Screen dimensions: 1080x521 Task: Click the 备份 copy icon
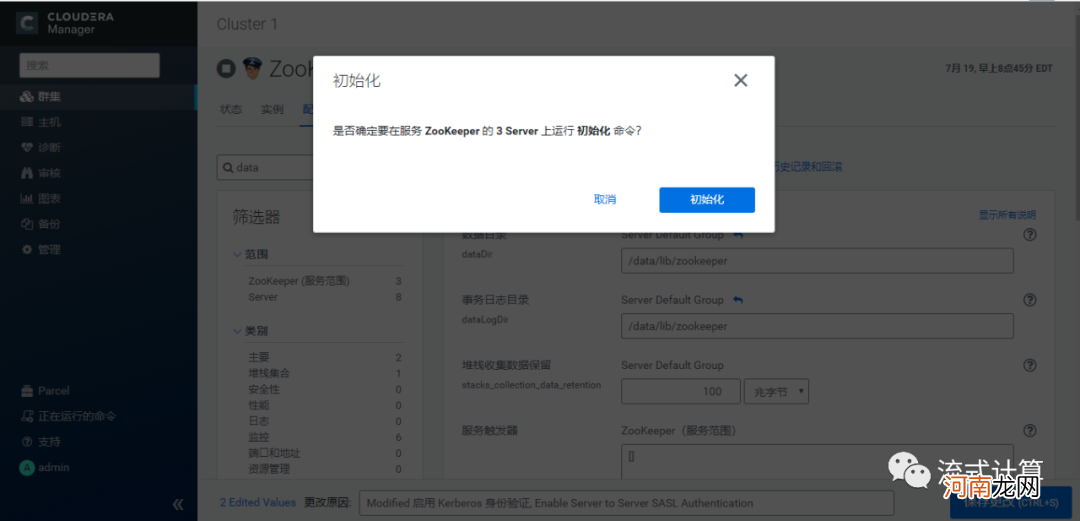pyautogui.click(x=27, y=224)
